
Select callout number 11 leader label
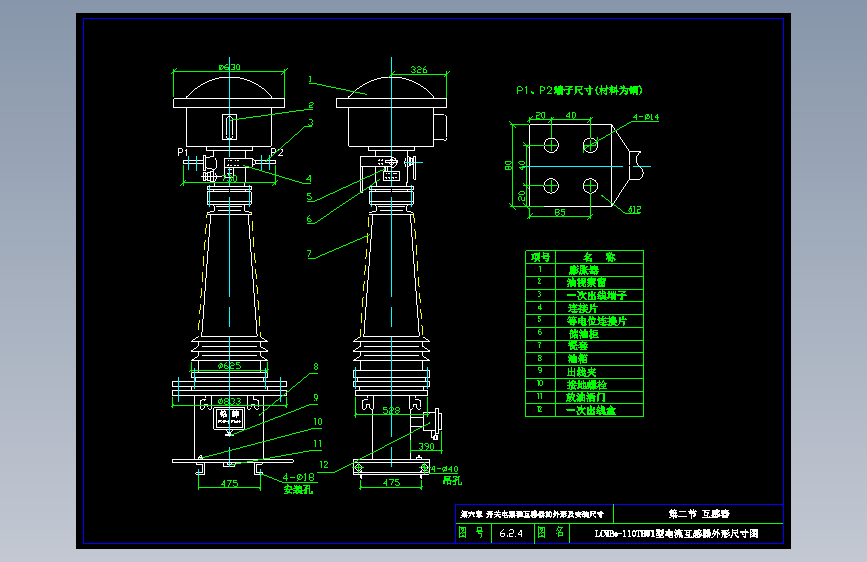(x=317, y=444)
